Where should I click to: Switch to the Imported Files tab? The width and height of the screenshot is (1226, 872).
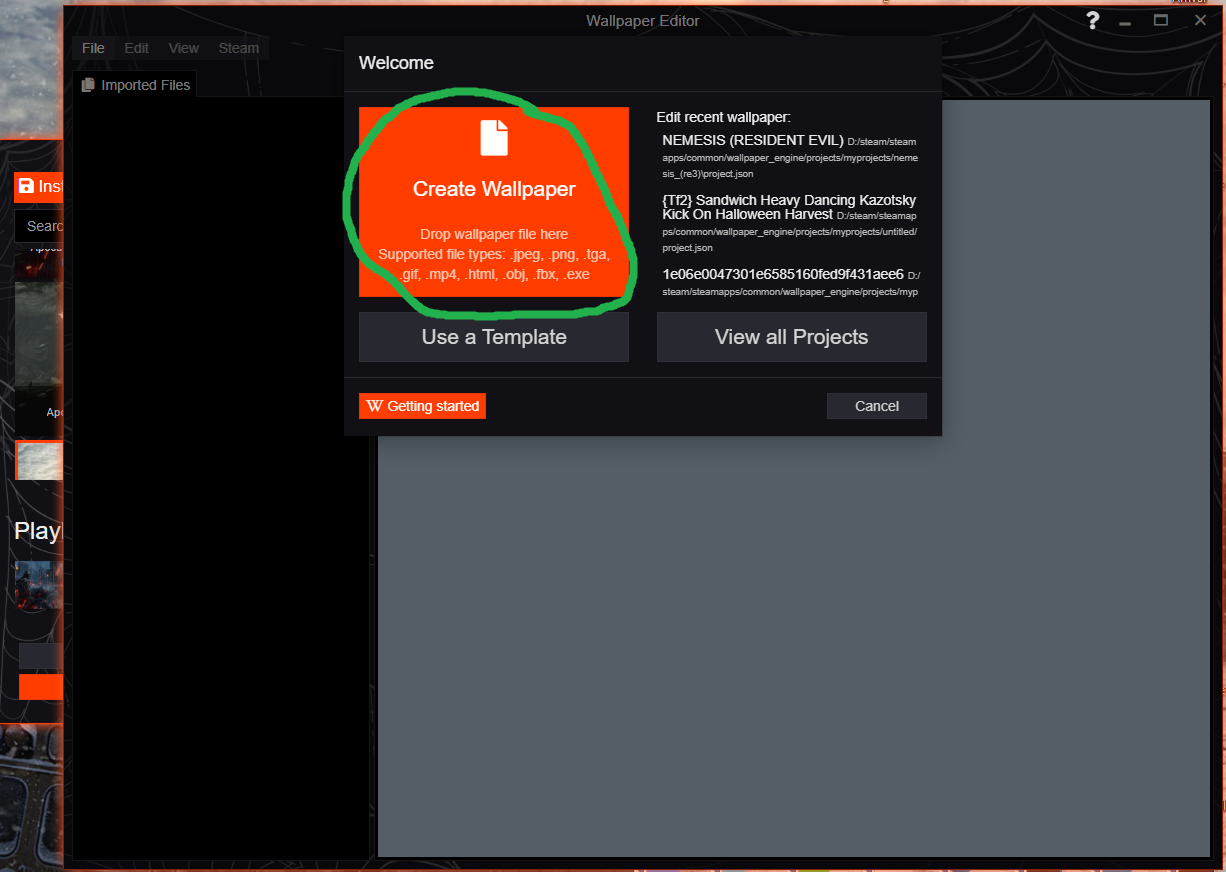[x=135, y=85]
